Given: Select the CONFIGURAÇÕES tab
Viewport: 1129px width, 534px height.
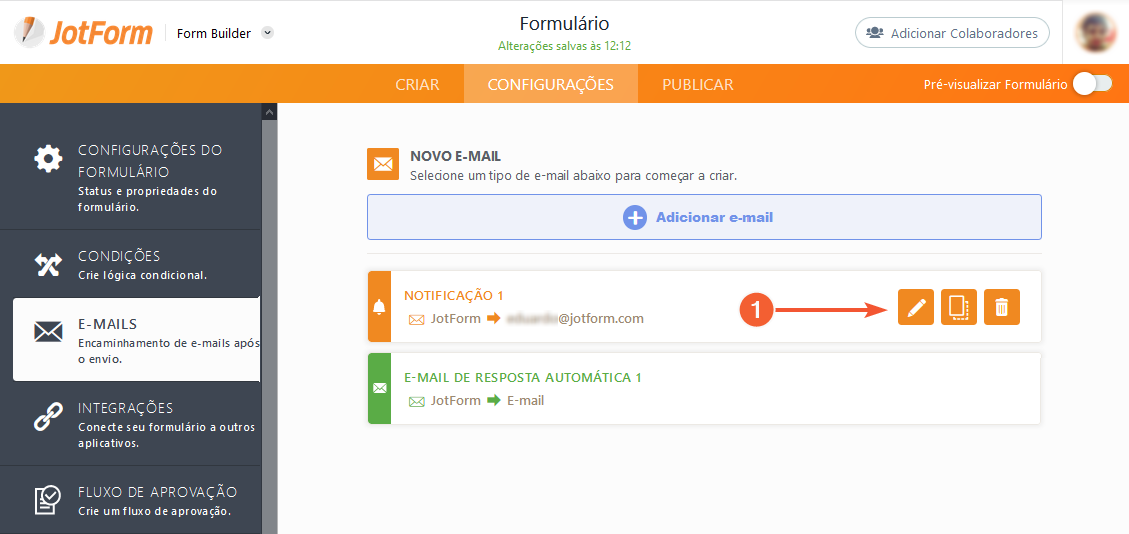Looking at the screenshot, I should (551, 84).
